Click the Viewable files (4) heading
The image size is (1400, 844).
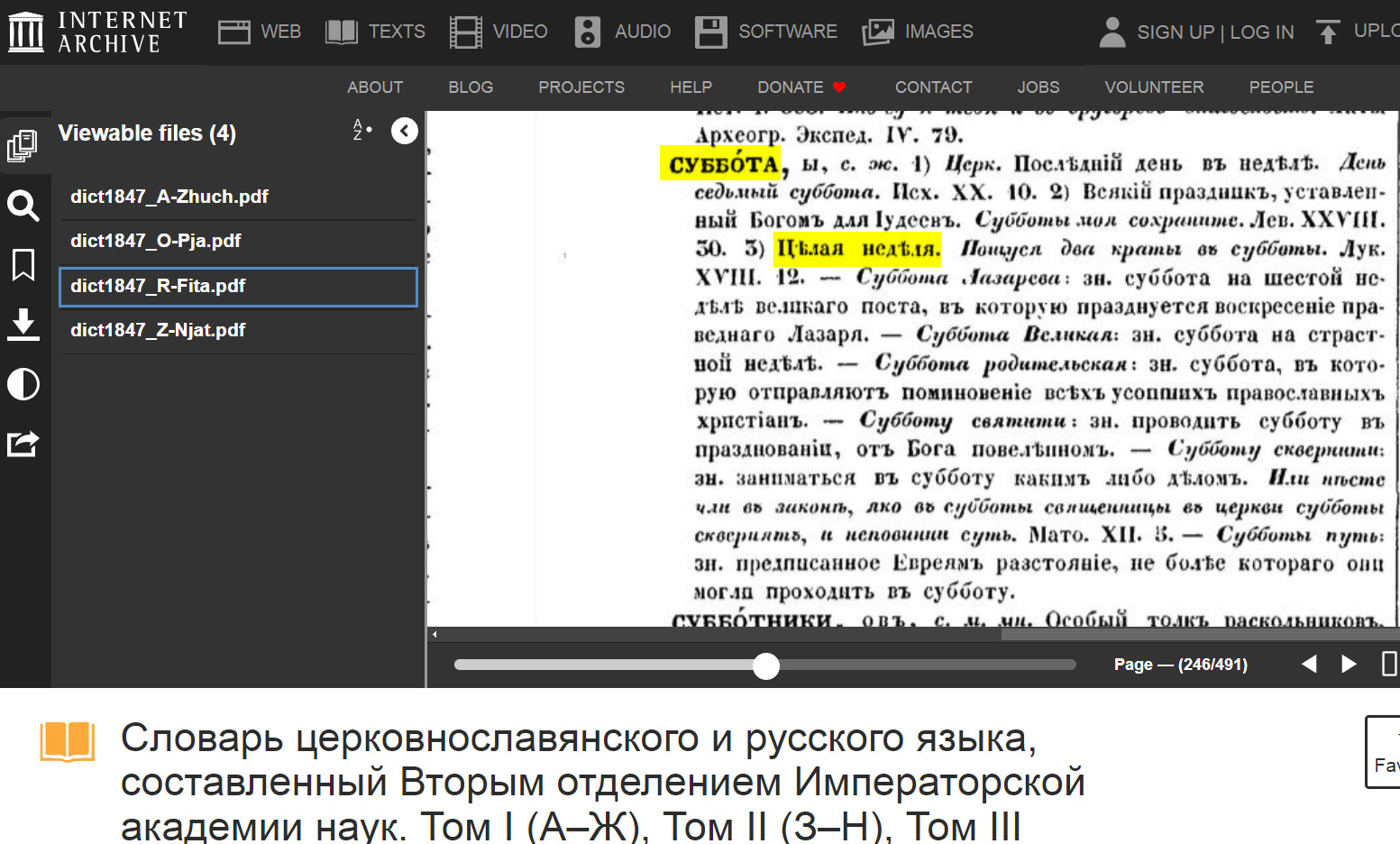(147, 133)
